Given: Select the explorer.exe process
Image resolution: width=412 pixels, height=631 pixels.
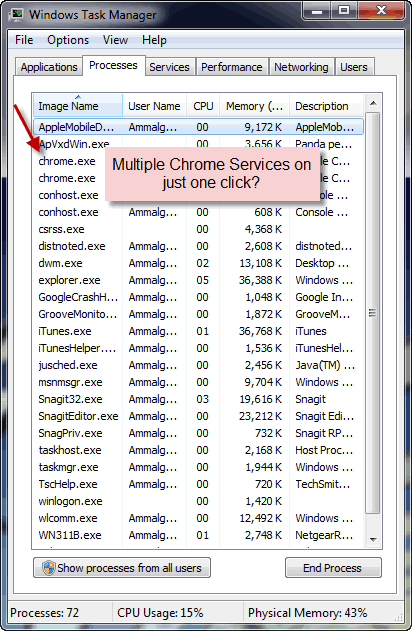Looking at the screenshot, I should pos(199,280).
